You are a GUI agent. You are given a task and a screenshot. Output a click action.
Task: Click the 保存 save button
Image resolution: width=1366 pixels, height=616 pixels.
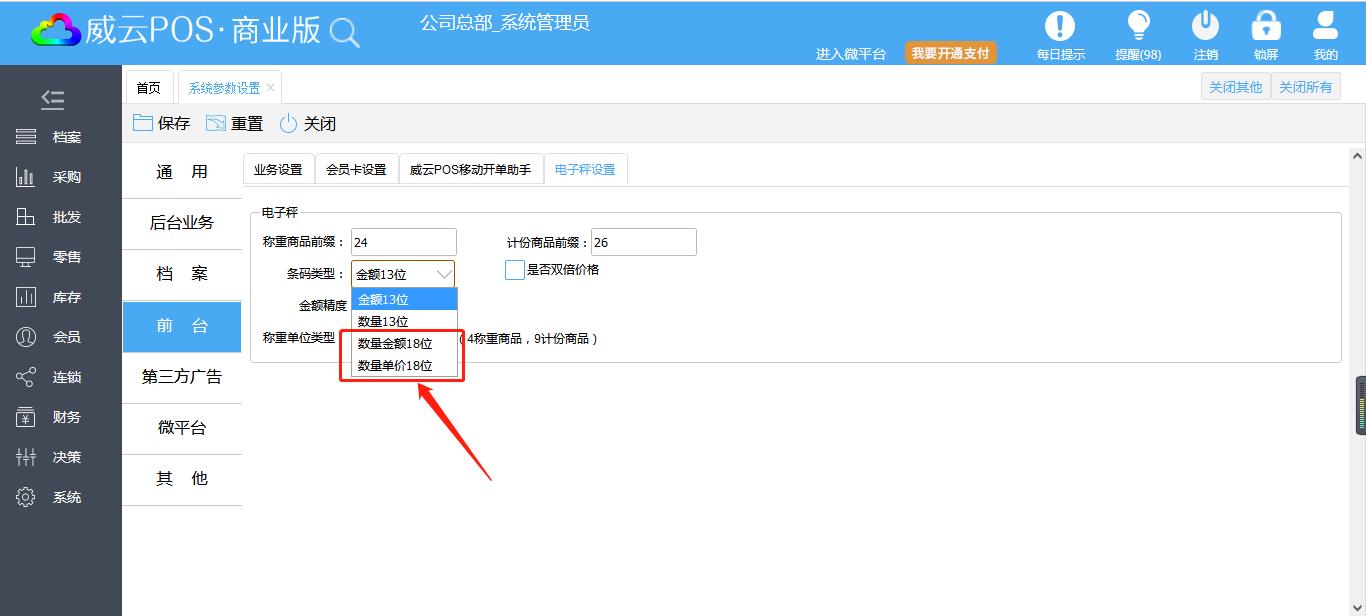tap(161, 124)
